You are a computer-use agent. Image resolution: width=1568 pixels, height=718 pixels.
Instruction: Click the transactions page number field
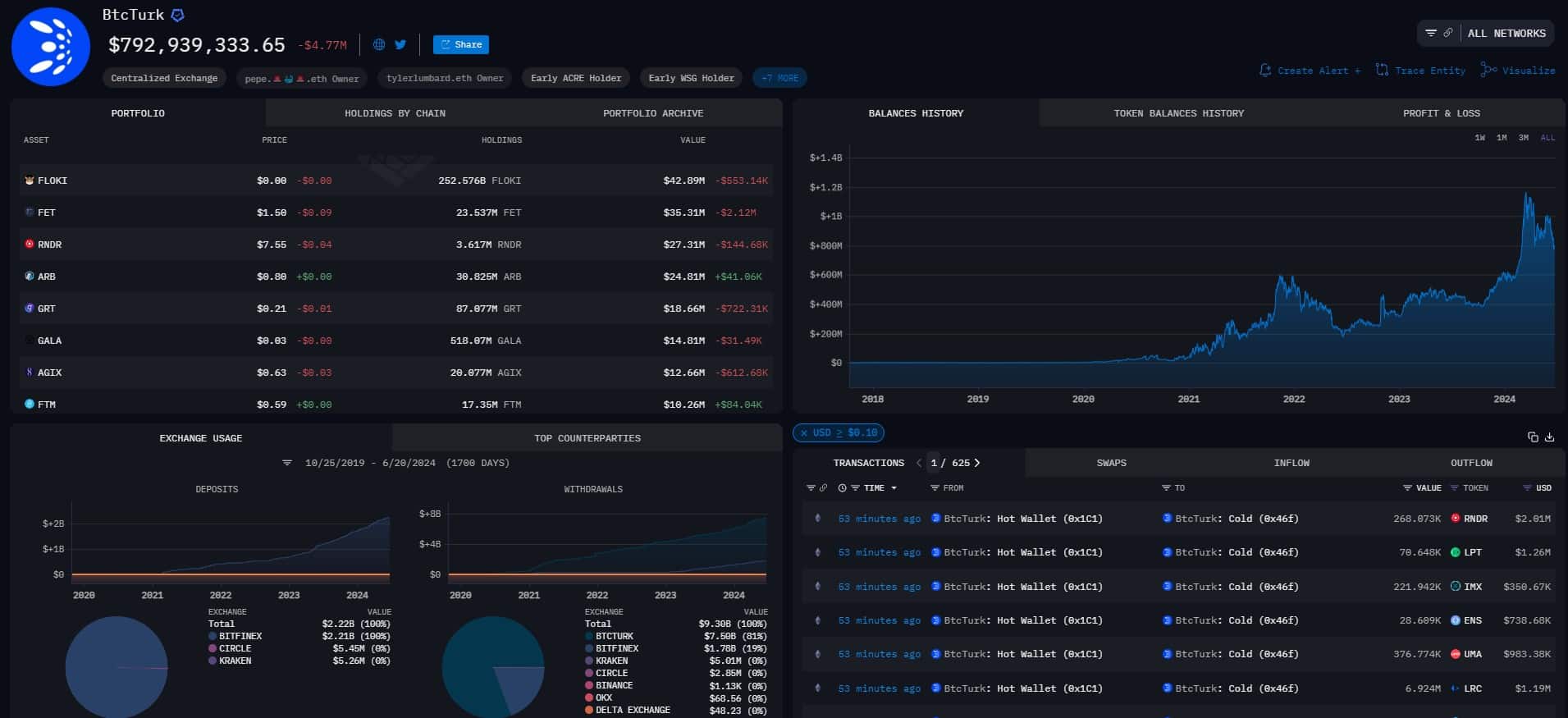point(934,463)
